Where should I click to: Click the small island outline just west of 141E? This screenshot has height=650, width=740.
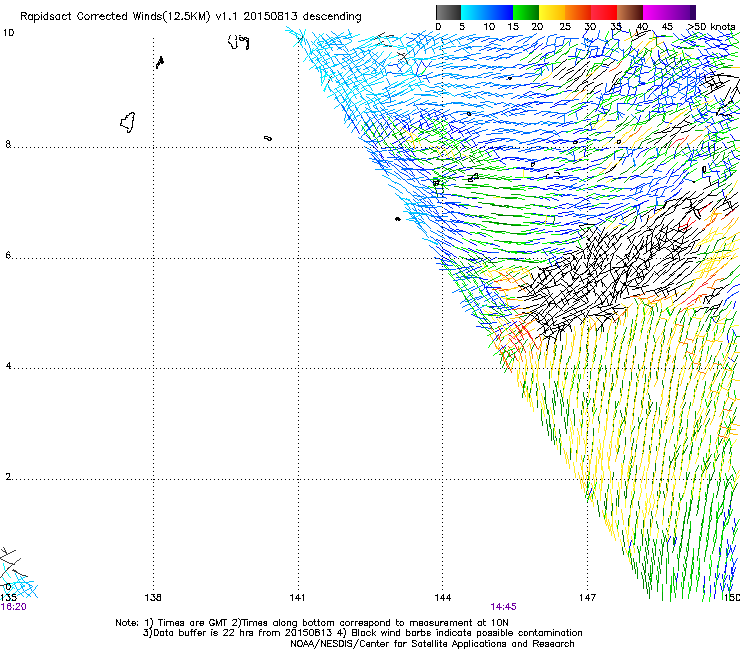(x=268, y=138)
